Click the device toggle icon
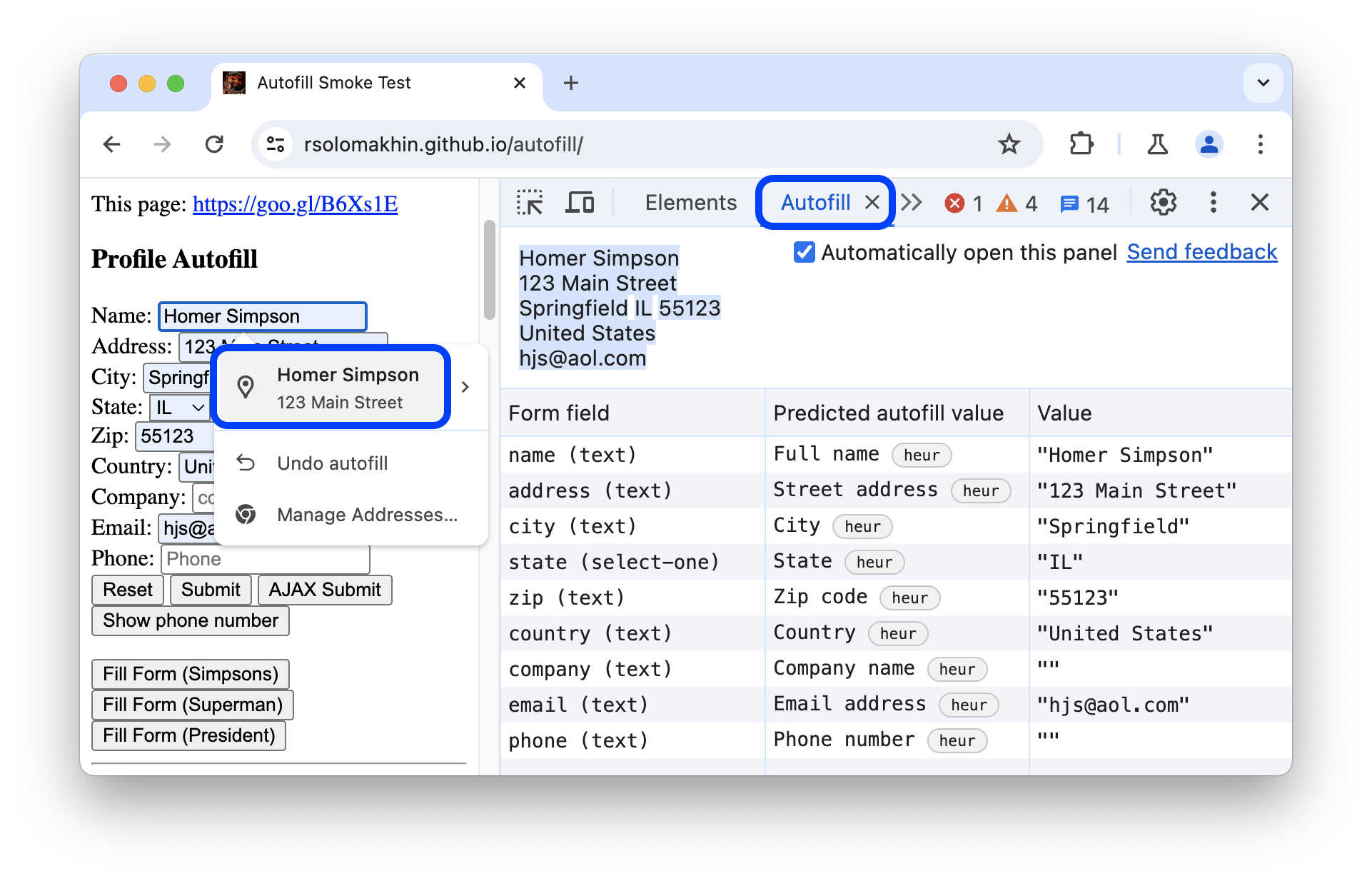This screenshot has height=881, width=1372. (577, 202)
